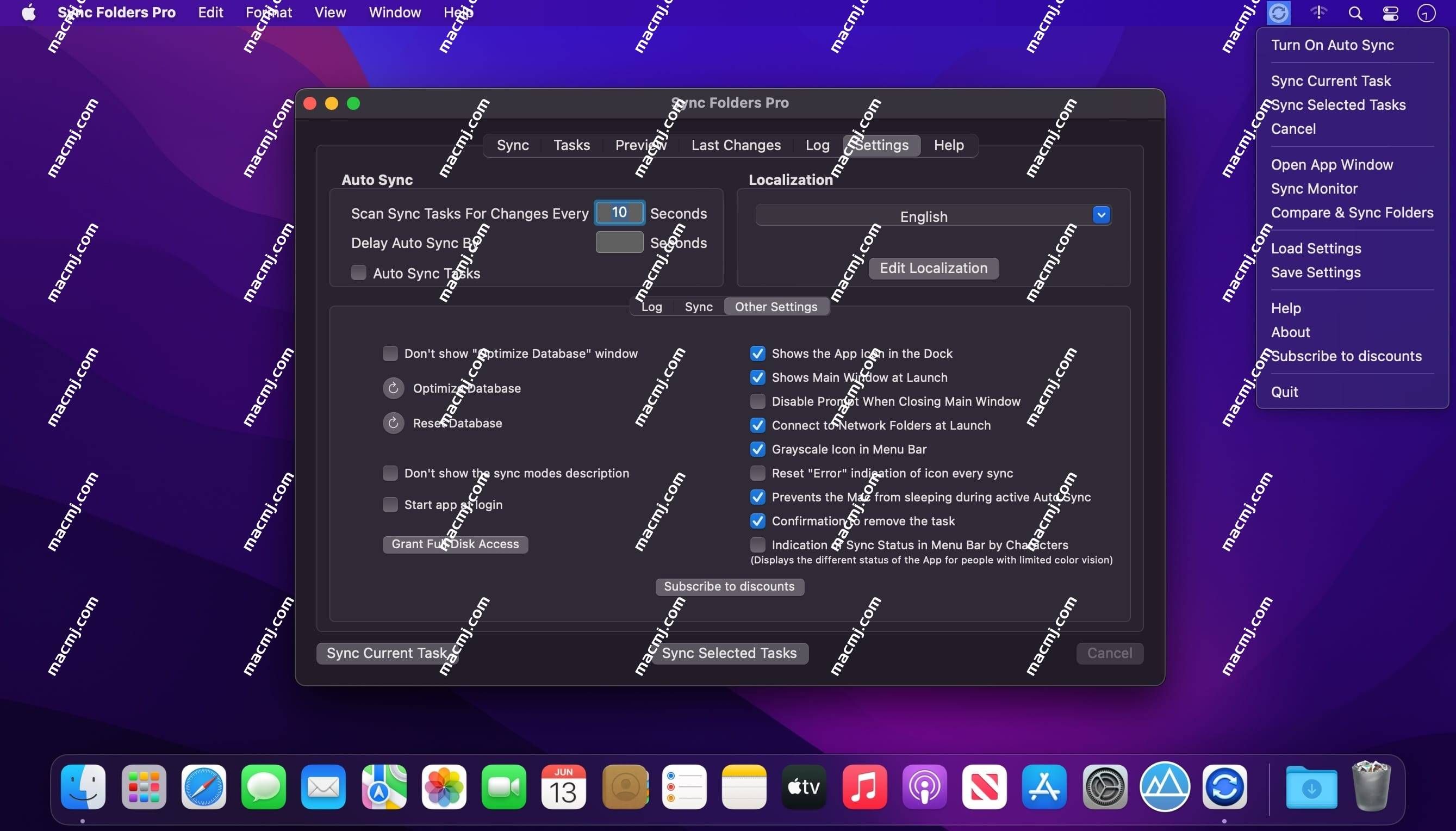This screenshot has height=831, width=1456.
Task: Uncheck Prevents the Mac from sleeping option
Action: [758, 497]
